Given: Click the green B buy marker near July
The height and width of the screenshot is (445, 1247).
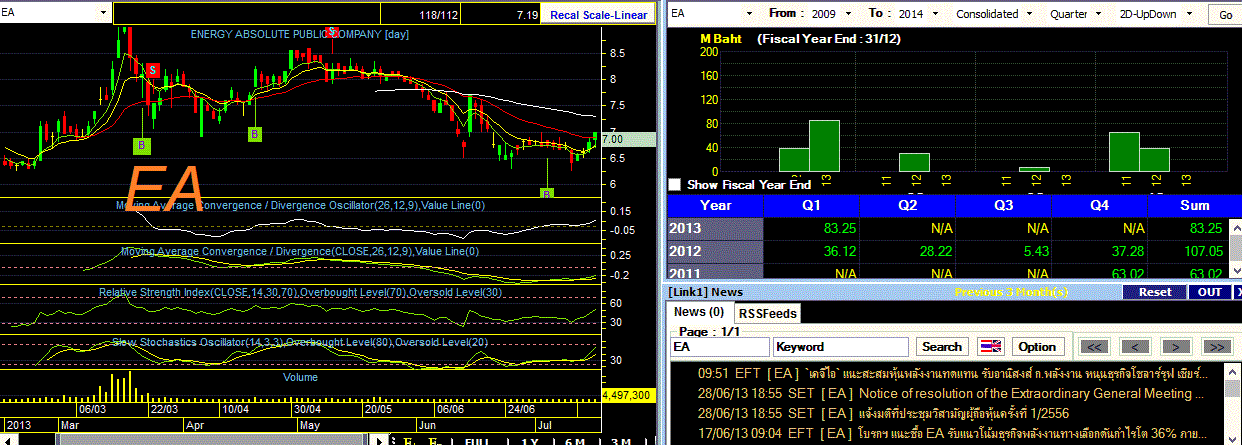Looking at the screenshot, I should 547,193.
